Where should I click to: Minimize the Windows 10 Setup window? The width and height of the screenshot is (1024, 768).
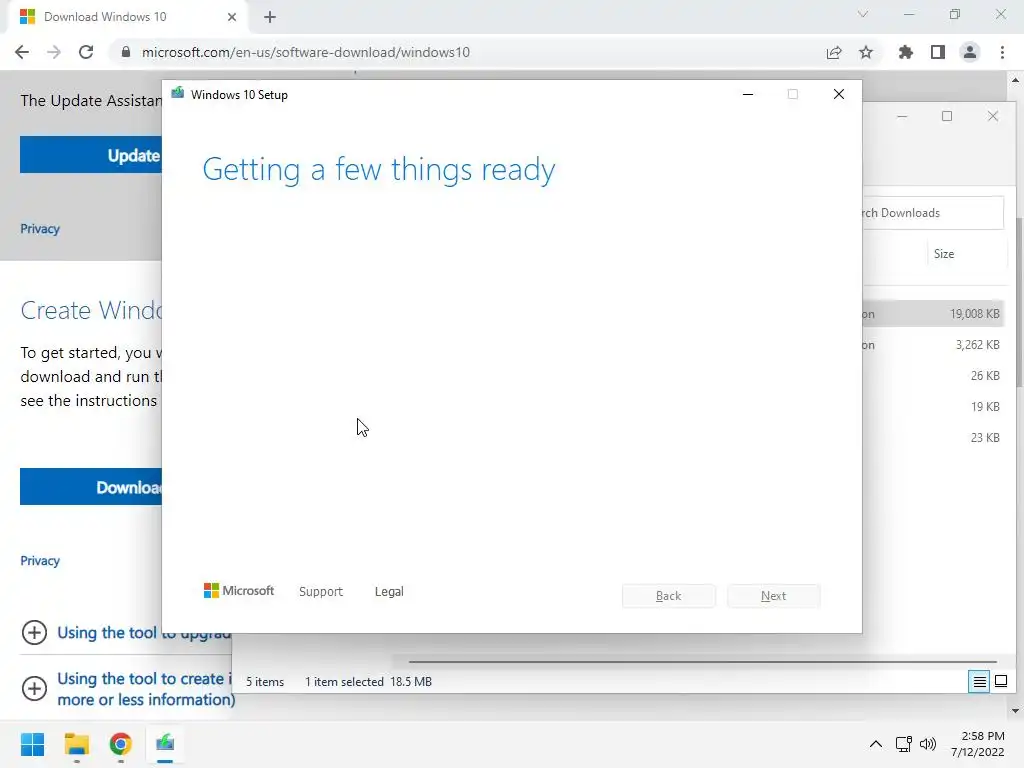[x=748, y=94]
